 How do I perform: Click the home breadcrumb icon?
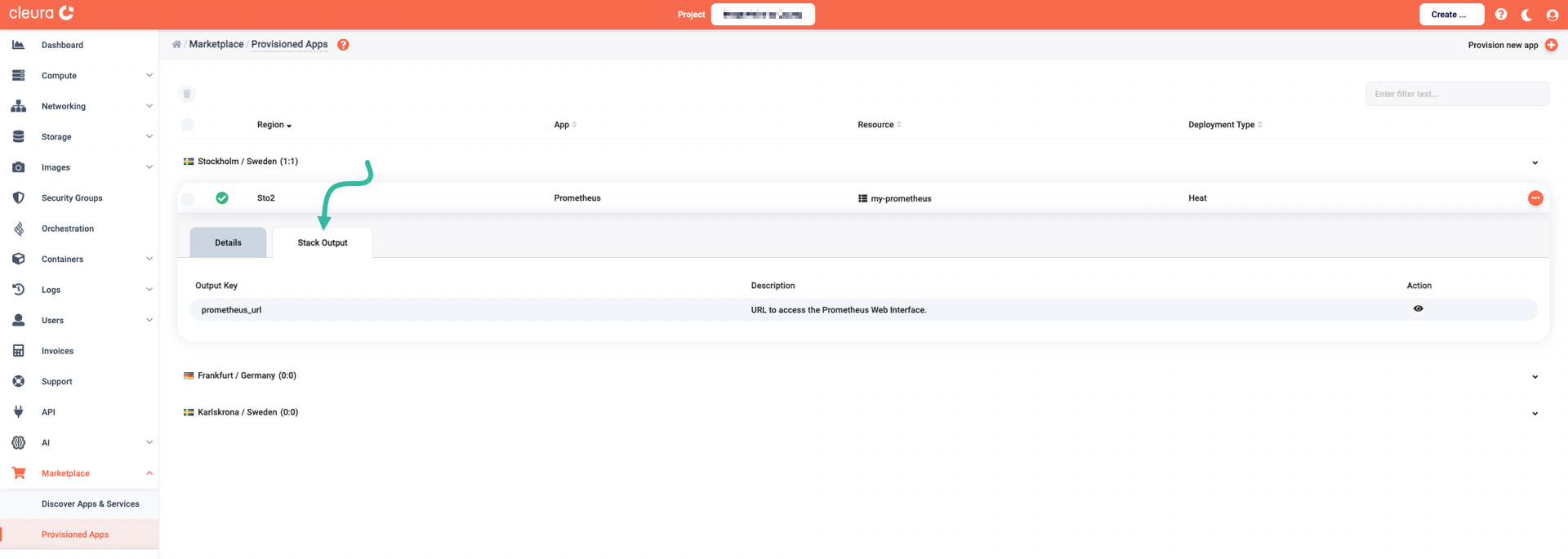[x=176, y=44]
